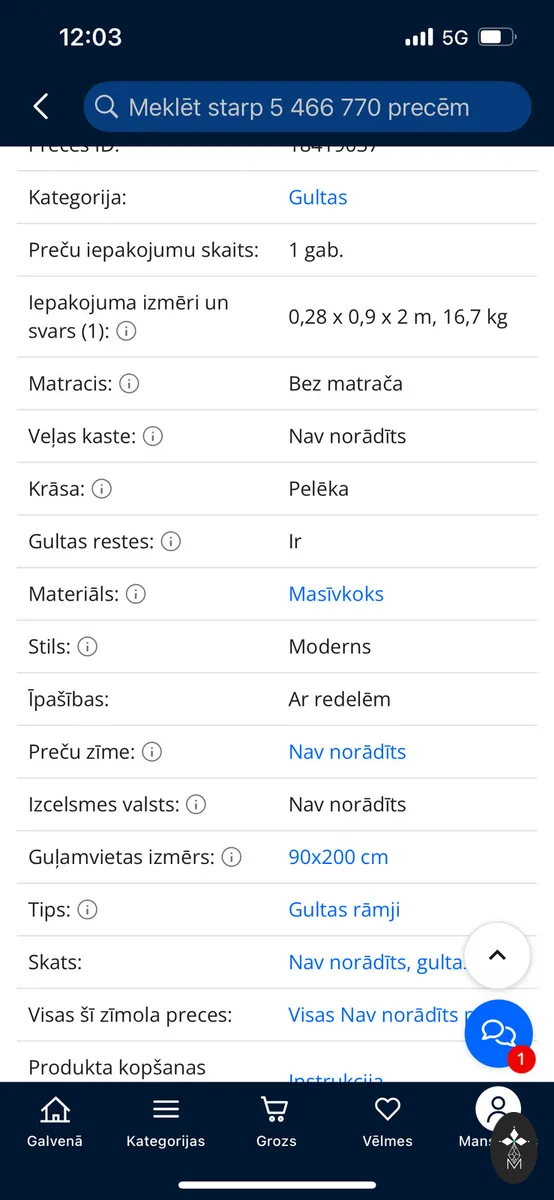The image size is (554, 1200).
Task: Tap the back arrow icon
Action: [x=40, y=107]
